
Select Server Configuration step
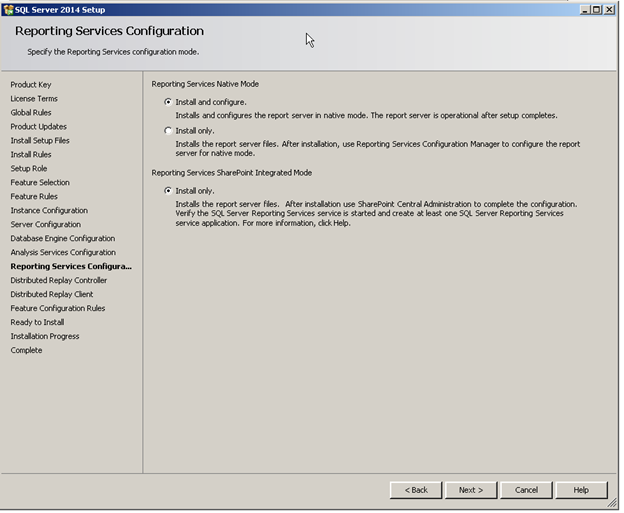pos(46,224)
